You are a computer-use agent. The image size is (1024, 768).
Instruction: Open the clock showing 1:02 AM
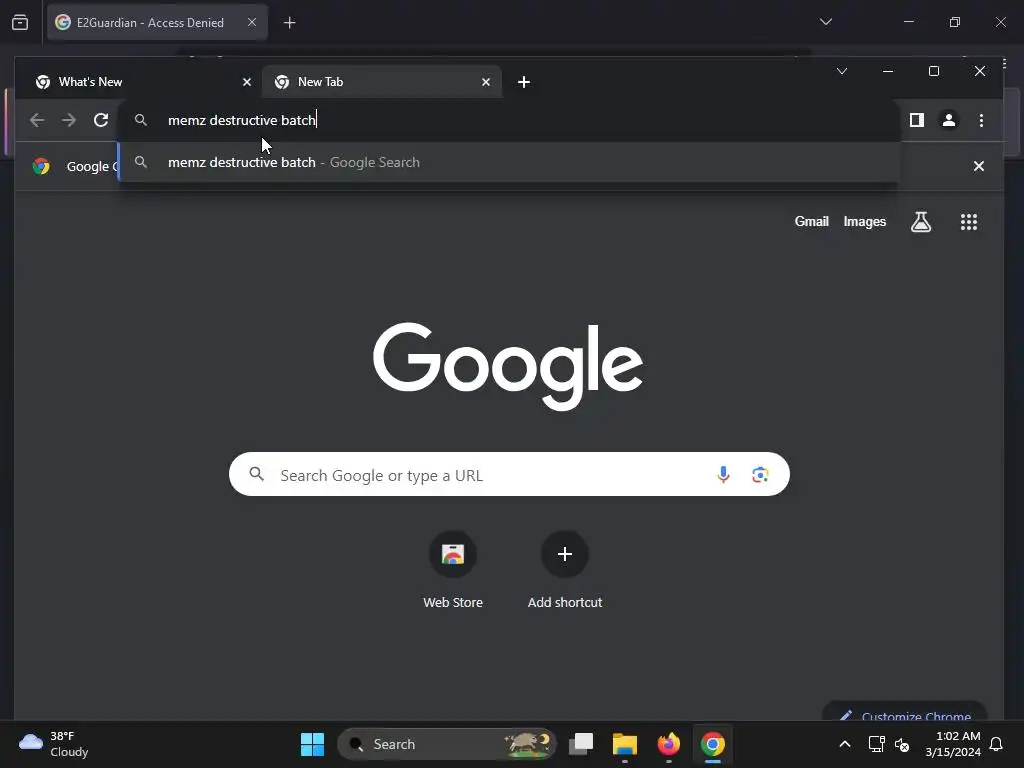tap(953, 744)
